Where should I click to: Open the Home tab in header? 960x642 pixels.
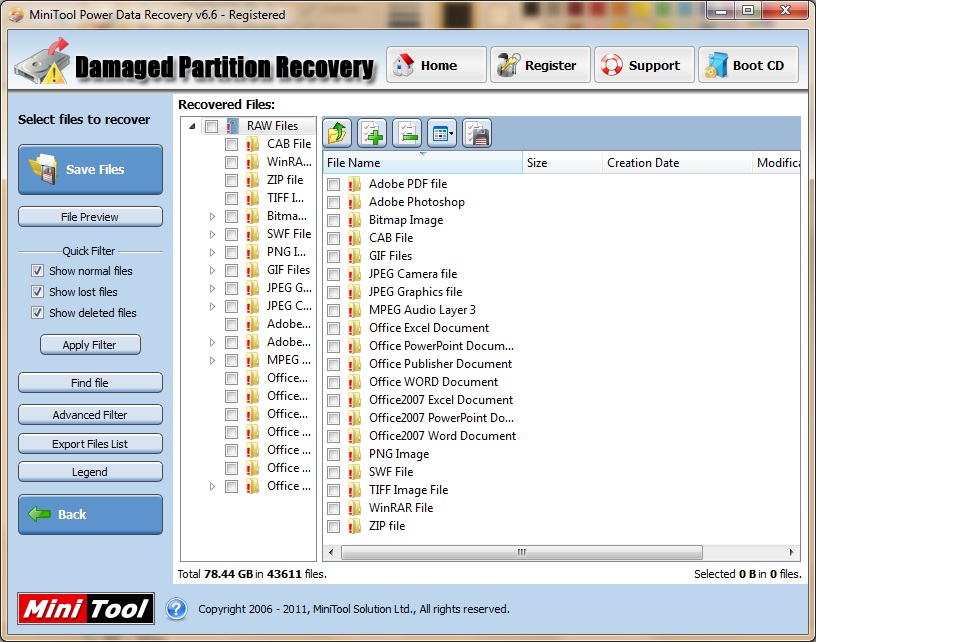(x=437, y=65)
